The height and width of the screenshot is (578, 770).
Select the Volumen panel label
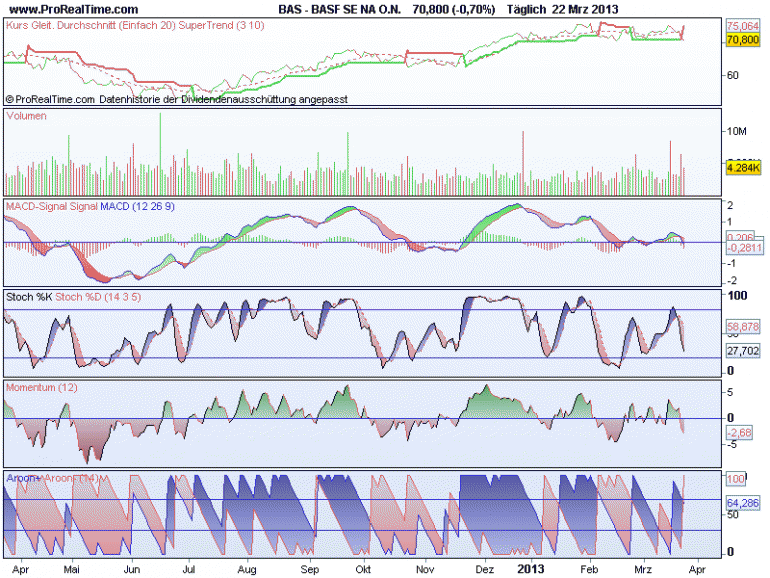[27, 116]
